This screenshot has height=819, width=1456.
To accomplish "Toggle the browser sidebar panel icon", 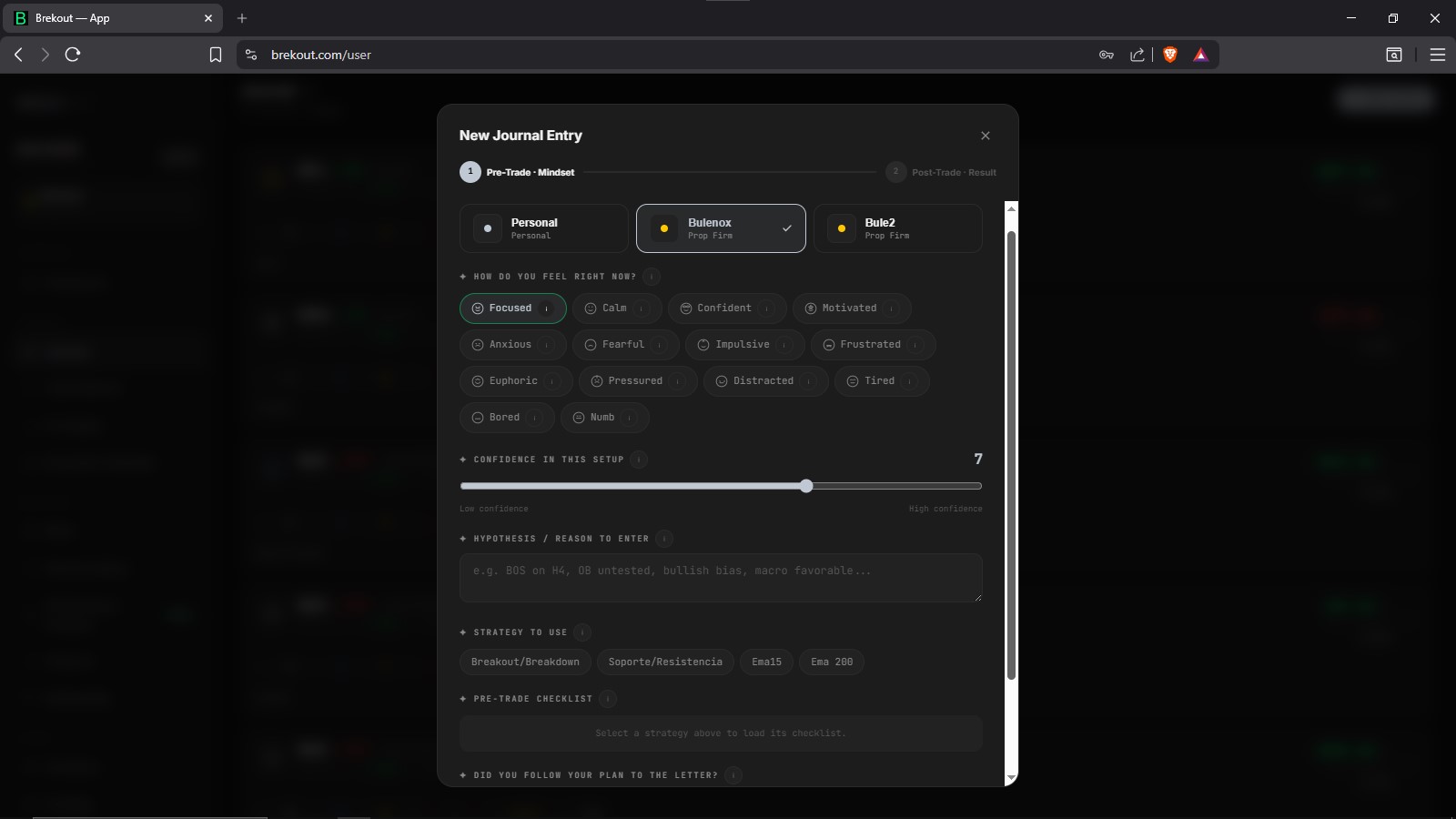I will click(1394, 55).
